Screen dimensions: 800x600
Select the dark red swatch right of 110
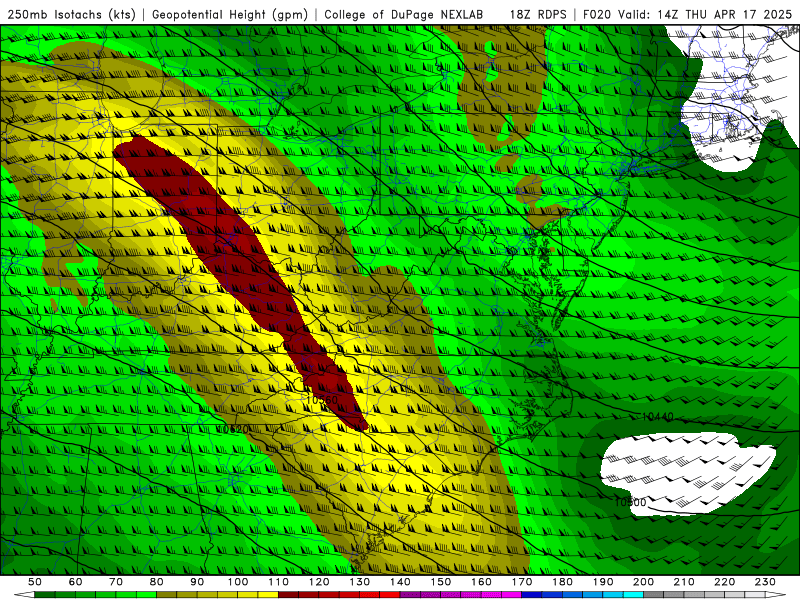tap(288, 595)
